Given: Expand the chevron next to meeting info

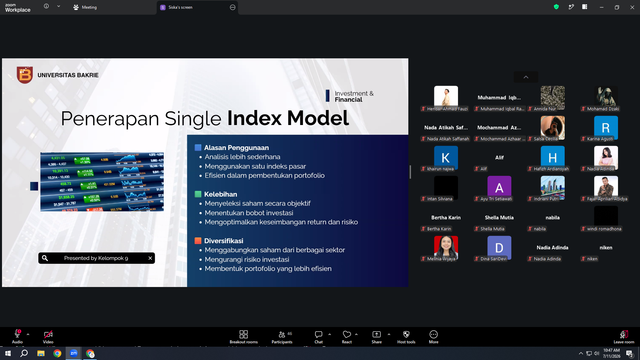Looking at the screenshot, I should 58,6.
